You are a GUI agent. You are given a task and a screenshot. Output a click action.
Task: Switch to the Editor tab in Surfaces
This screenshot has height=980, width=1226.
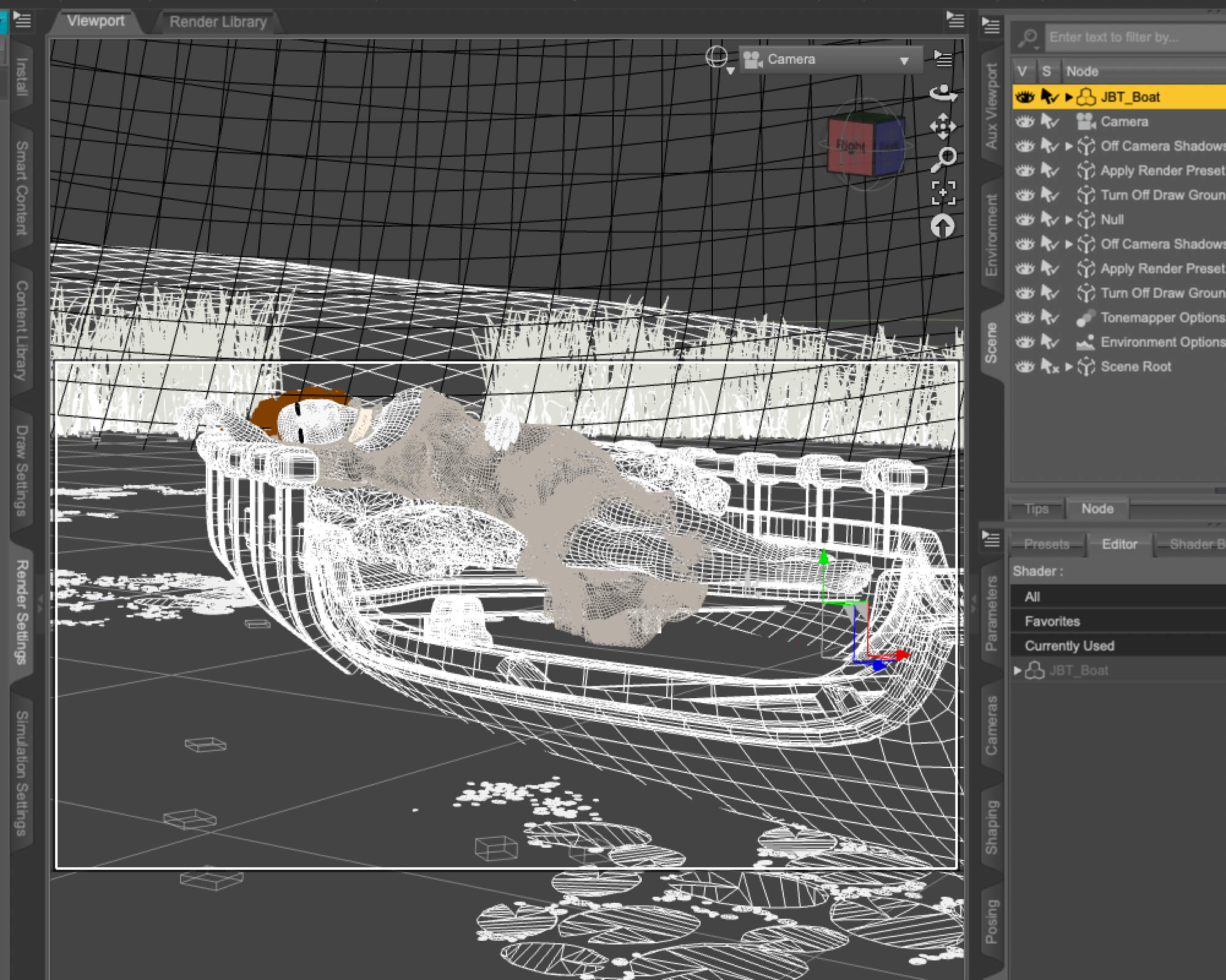pos(1119,544)
